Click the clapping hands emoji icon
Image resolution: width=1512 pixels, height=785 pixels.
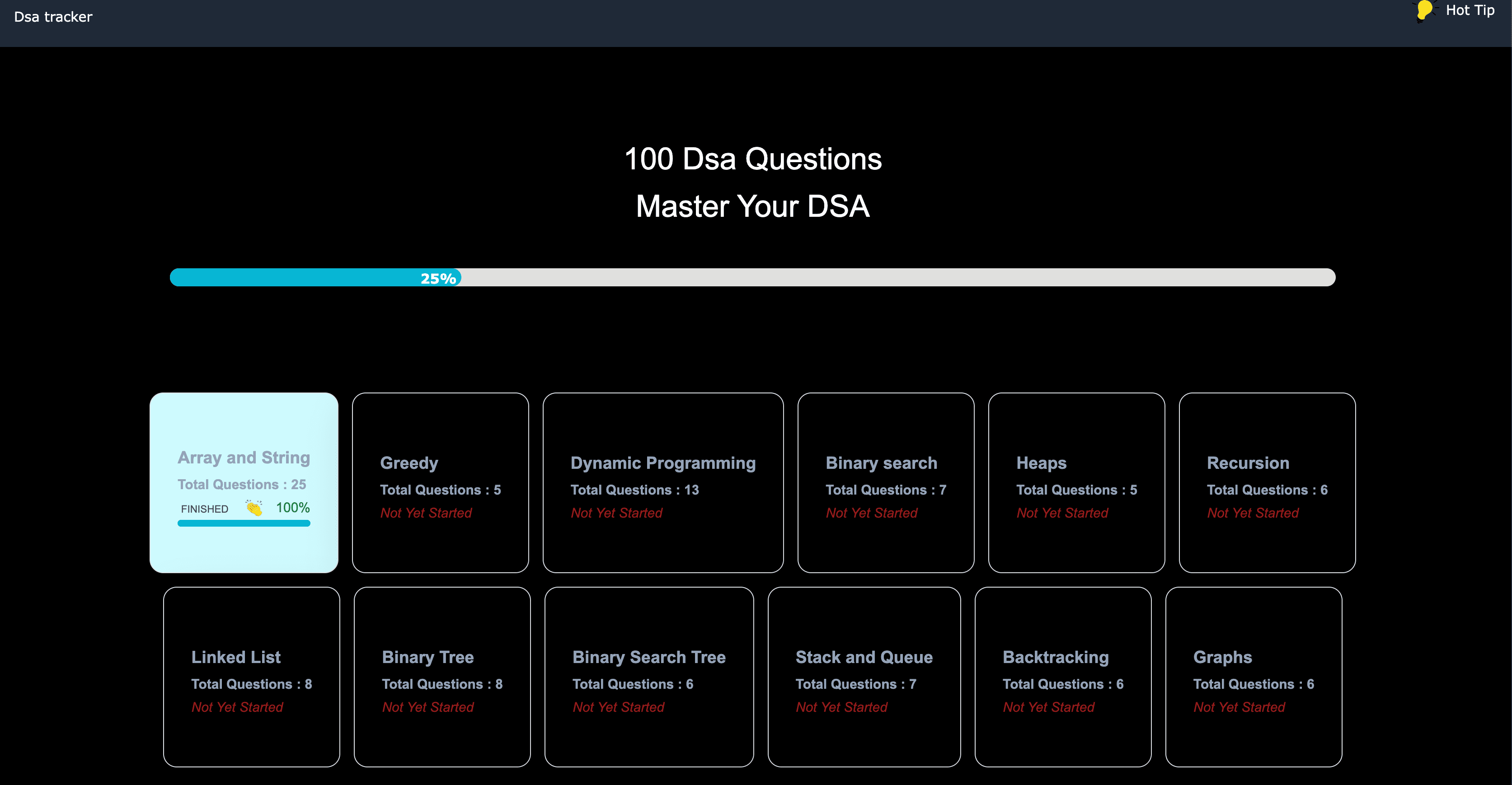[254, 508]
